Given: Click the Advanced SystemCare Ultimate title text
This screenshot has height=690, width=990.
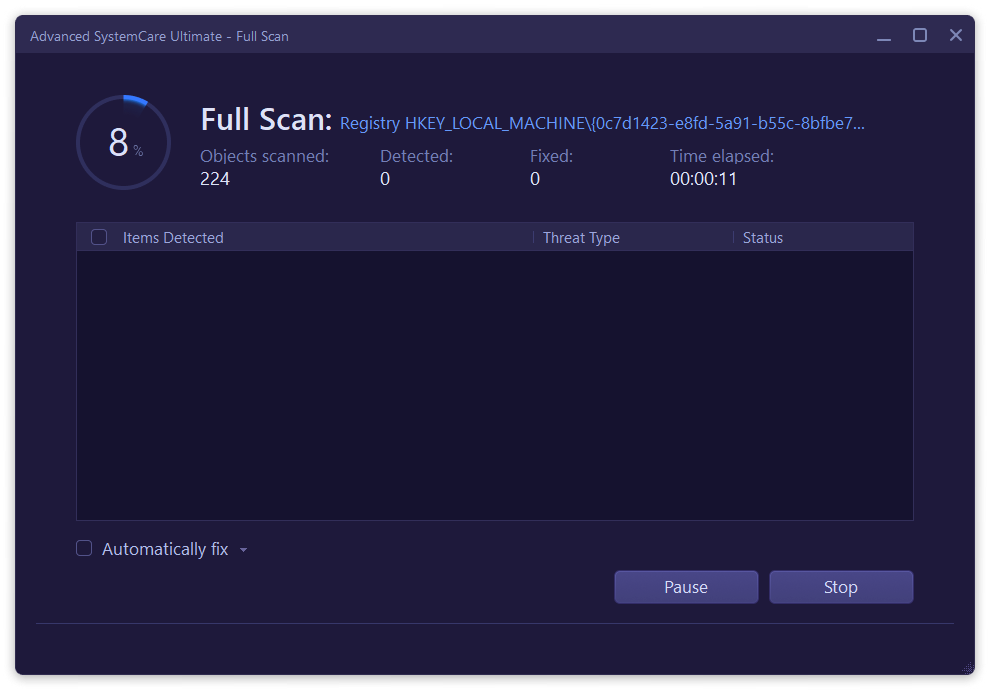Looking at the screenshot, I should (x=158, y=36).
